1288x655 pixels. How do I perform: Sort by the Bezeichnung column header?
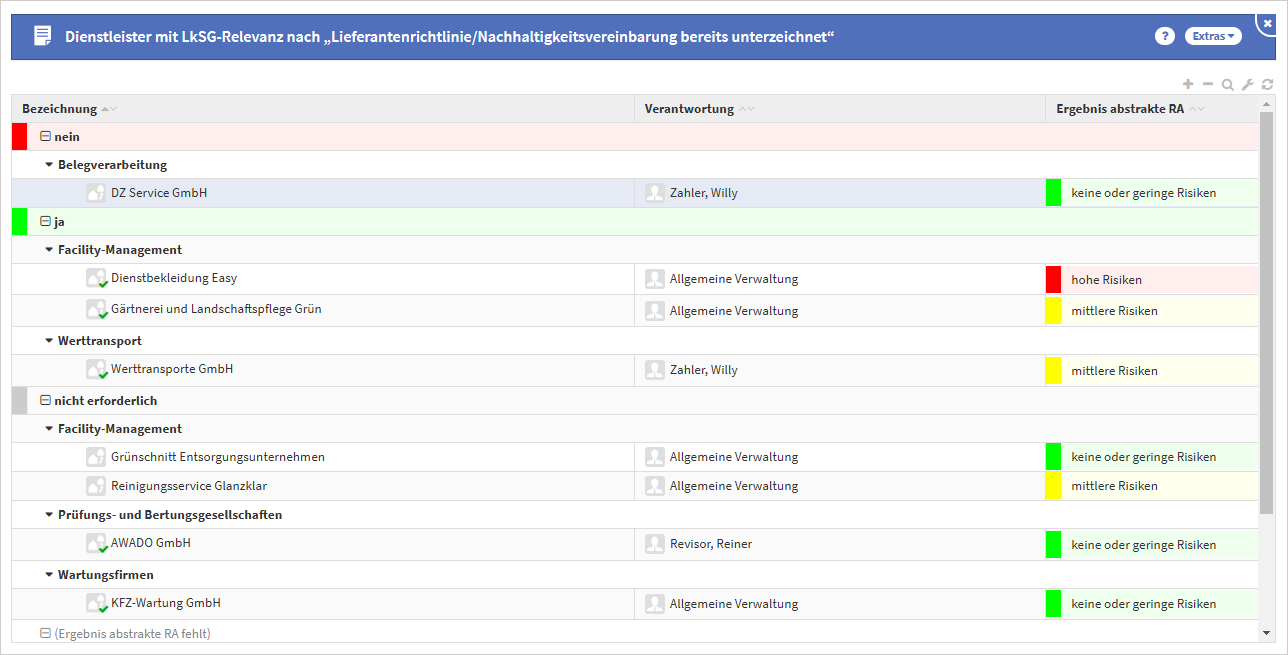(x=60, y=109)
